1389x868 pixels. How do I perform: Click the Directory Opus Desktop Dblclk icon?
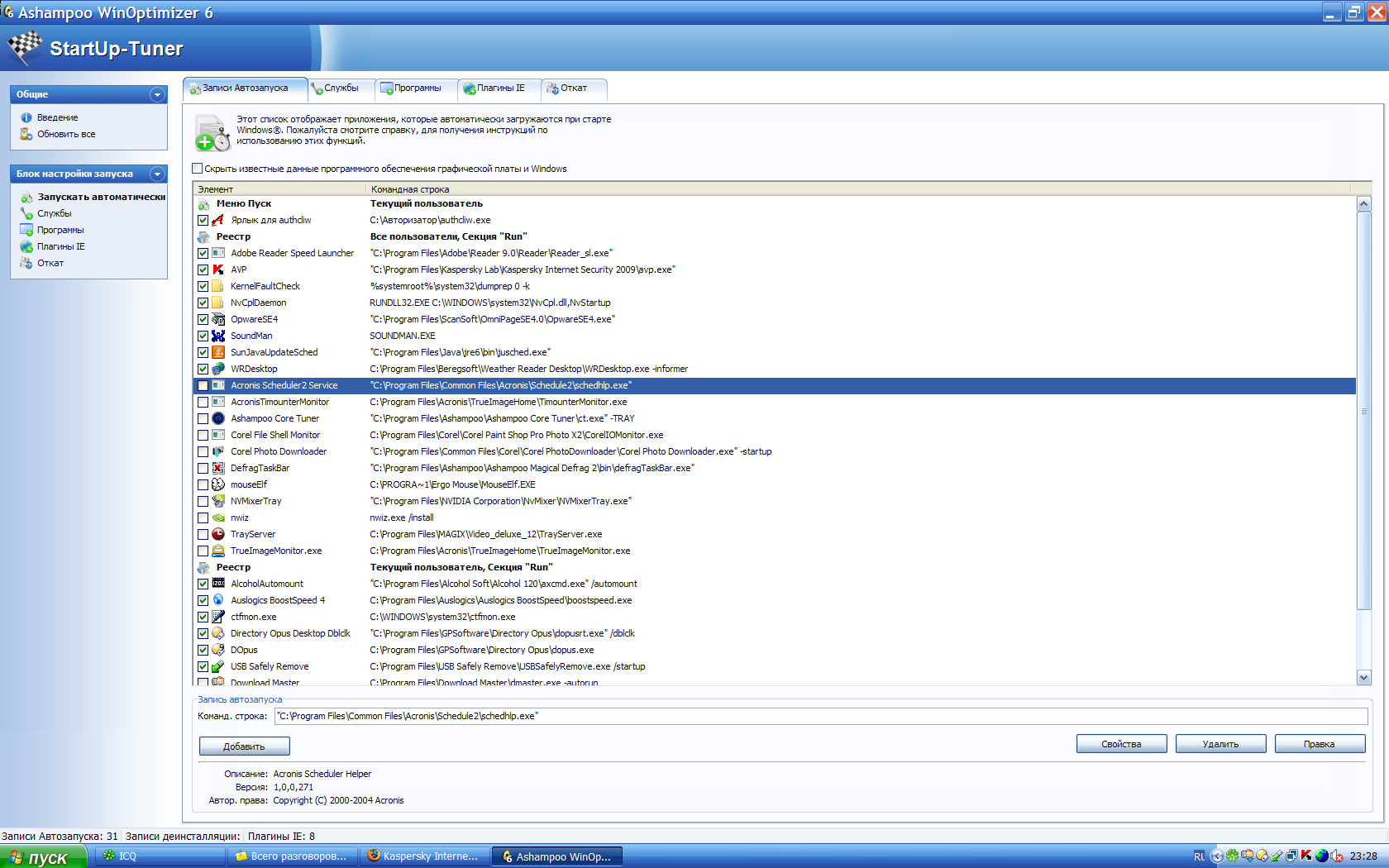pos(218,633)
